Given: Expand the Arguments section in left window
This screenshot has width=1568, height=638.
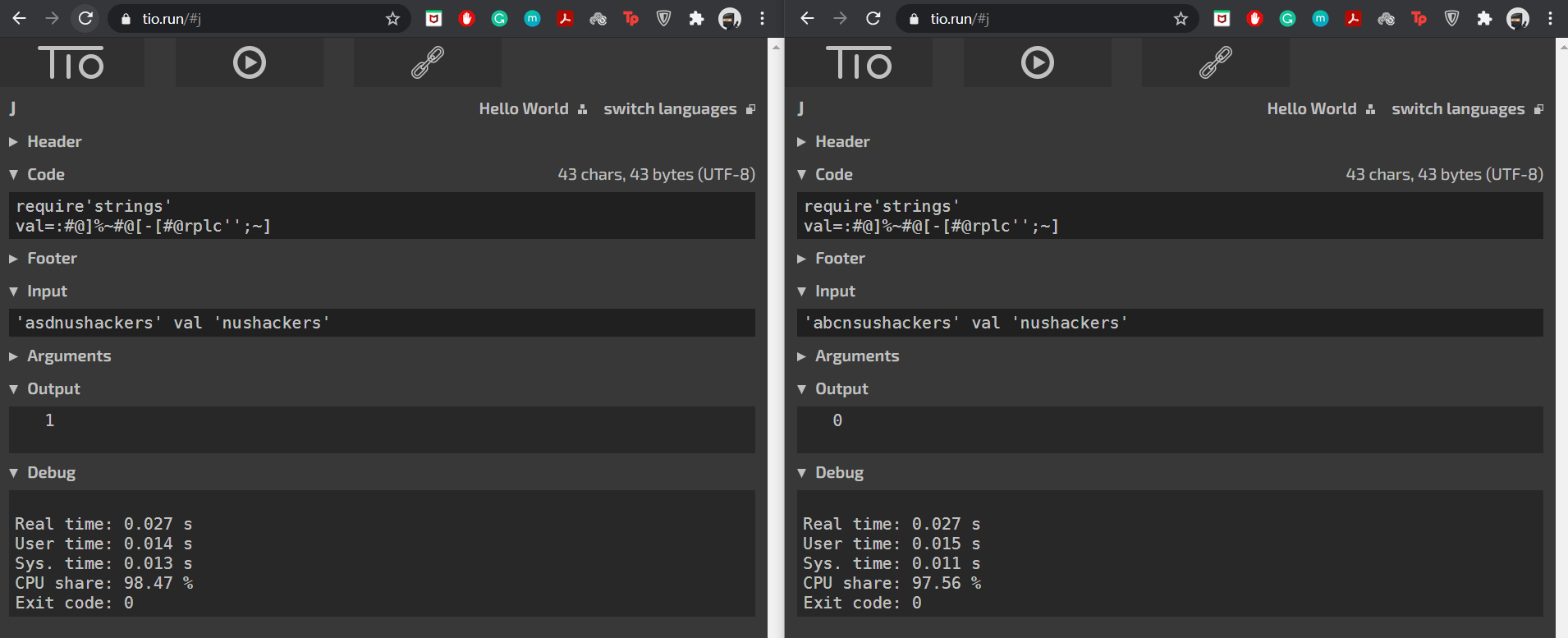Looking at the screenshot, I should (x=60, y=356).
